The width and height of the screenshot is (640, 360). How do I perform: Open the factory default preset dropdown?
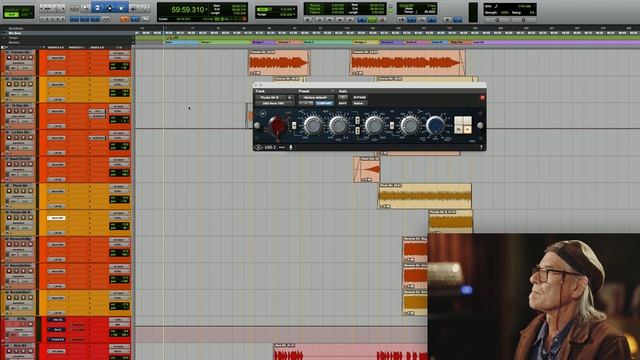click(316, 98)
